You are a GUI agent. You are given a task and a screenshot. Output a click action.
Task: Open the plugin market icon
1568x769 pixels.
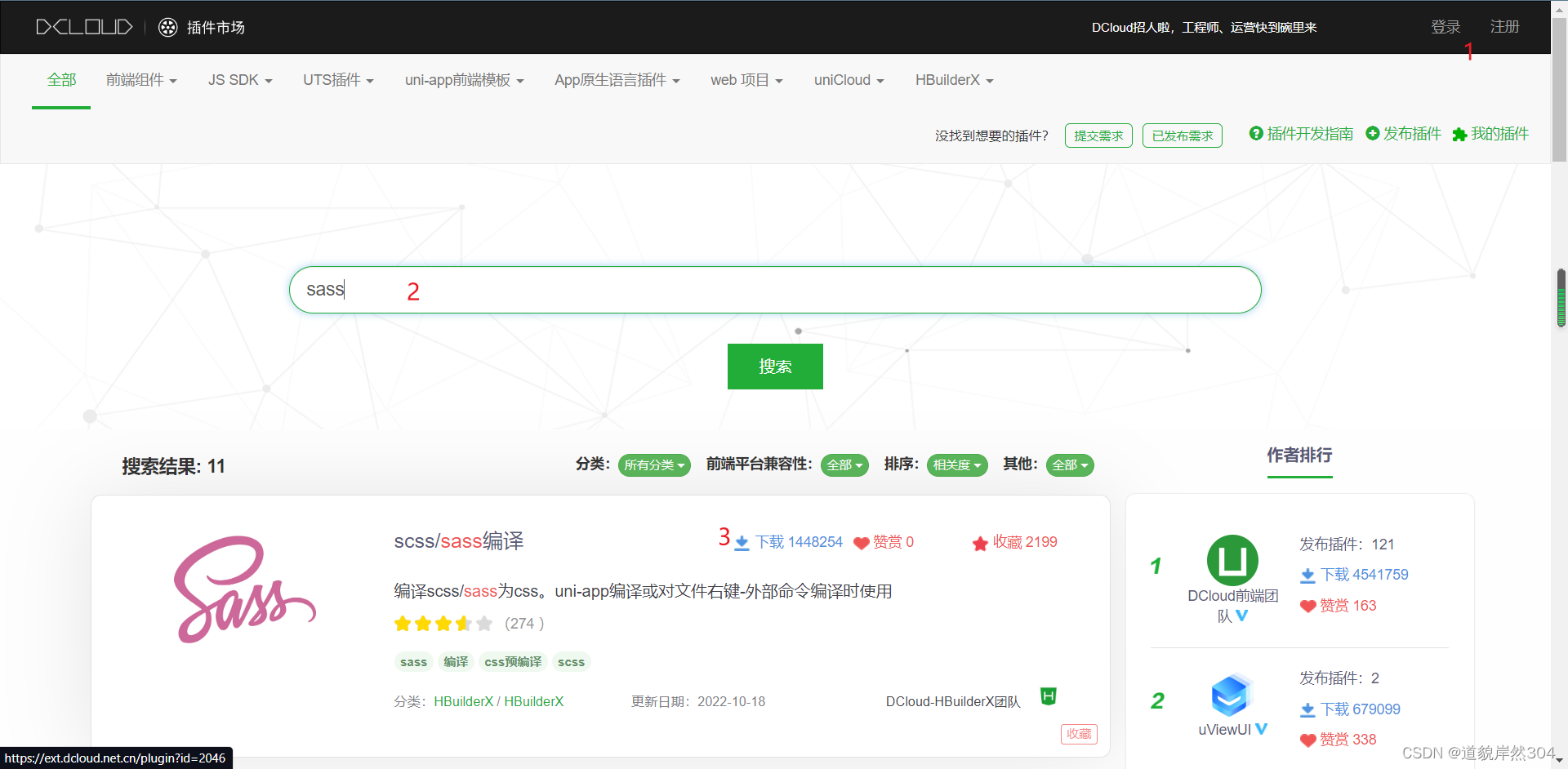[x=167, y=27]
